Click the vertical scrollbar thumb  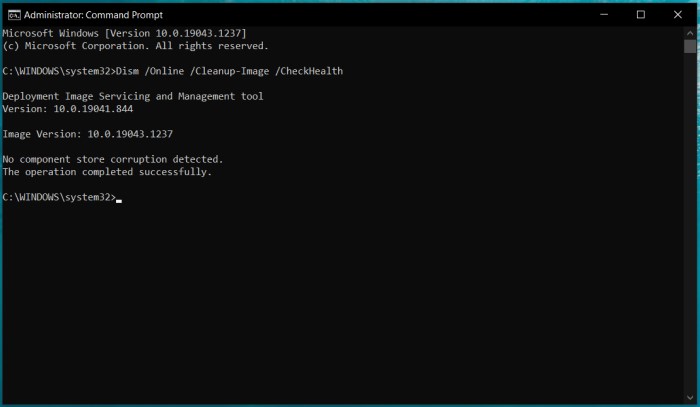click(x=690, y=46)
